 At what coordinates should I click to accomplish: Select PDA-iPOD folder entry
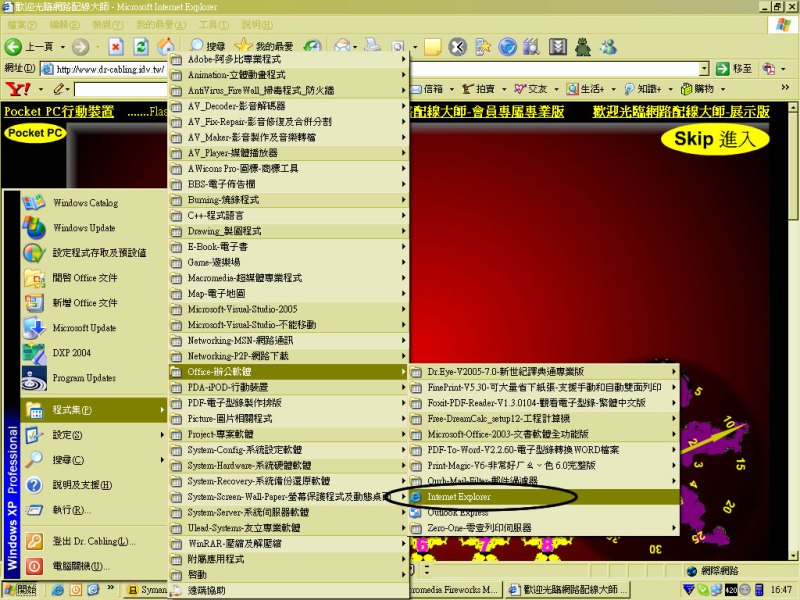point(289,387)
